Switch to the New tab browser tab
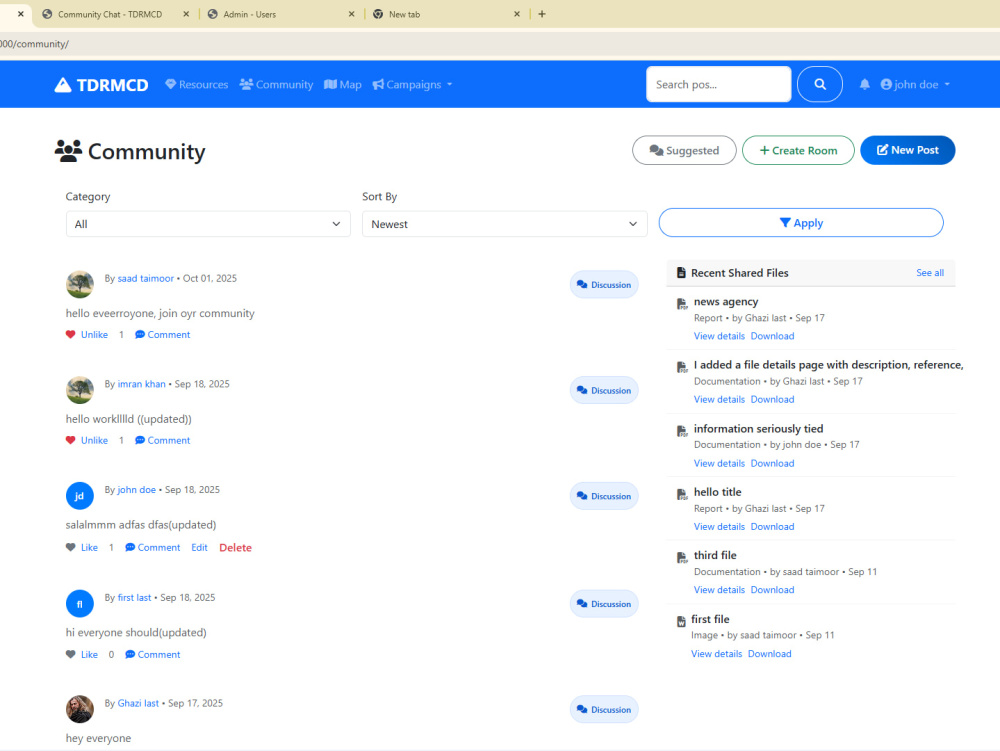This screenshot has width=1000, height=751. (446, 14)
